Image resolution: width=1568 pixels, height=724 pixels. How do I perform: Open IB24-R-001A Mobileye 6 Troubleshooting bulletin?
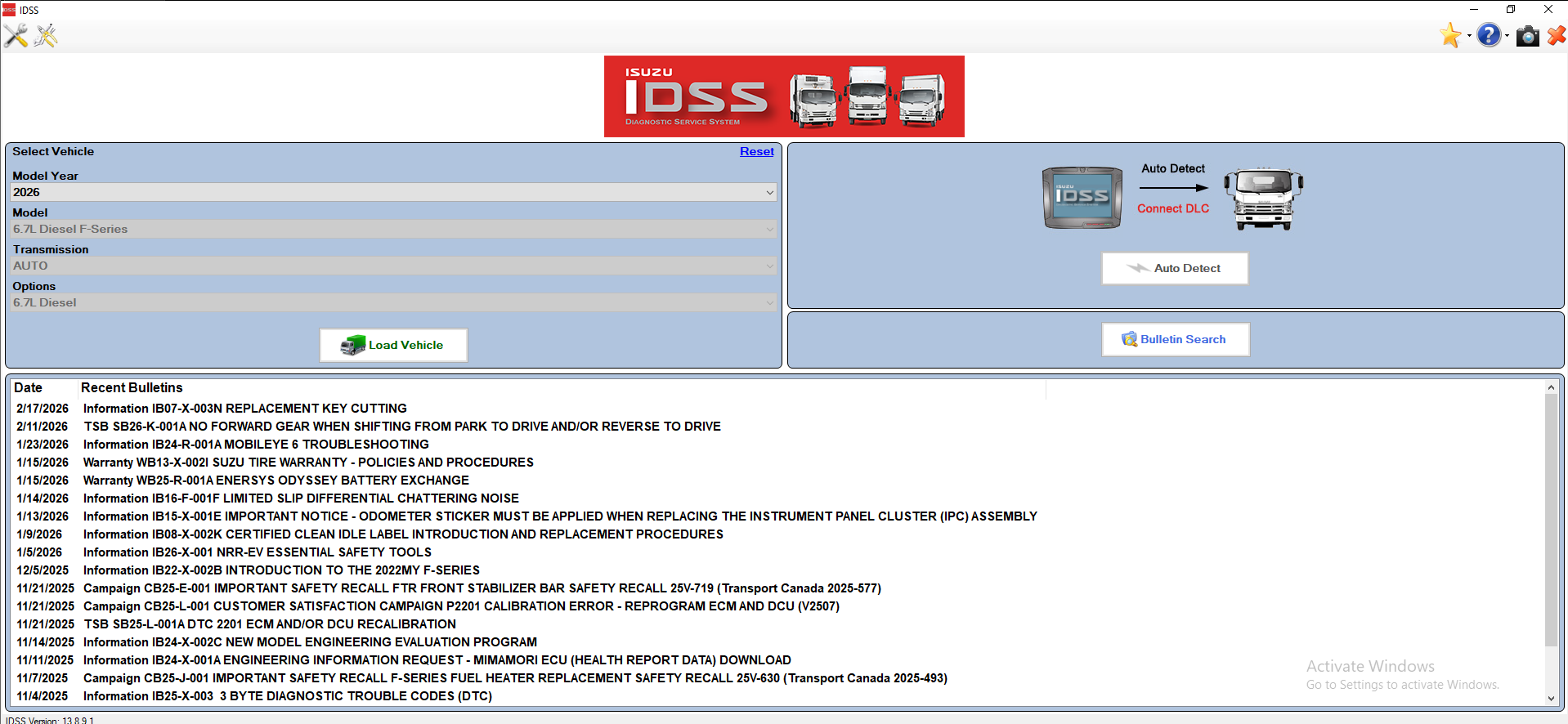pos(256,445)
